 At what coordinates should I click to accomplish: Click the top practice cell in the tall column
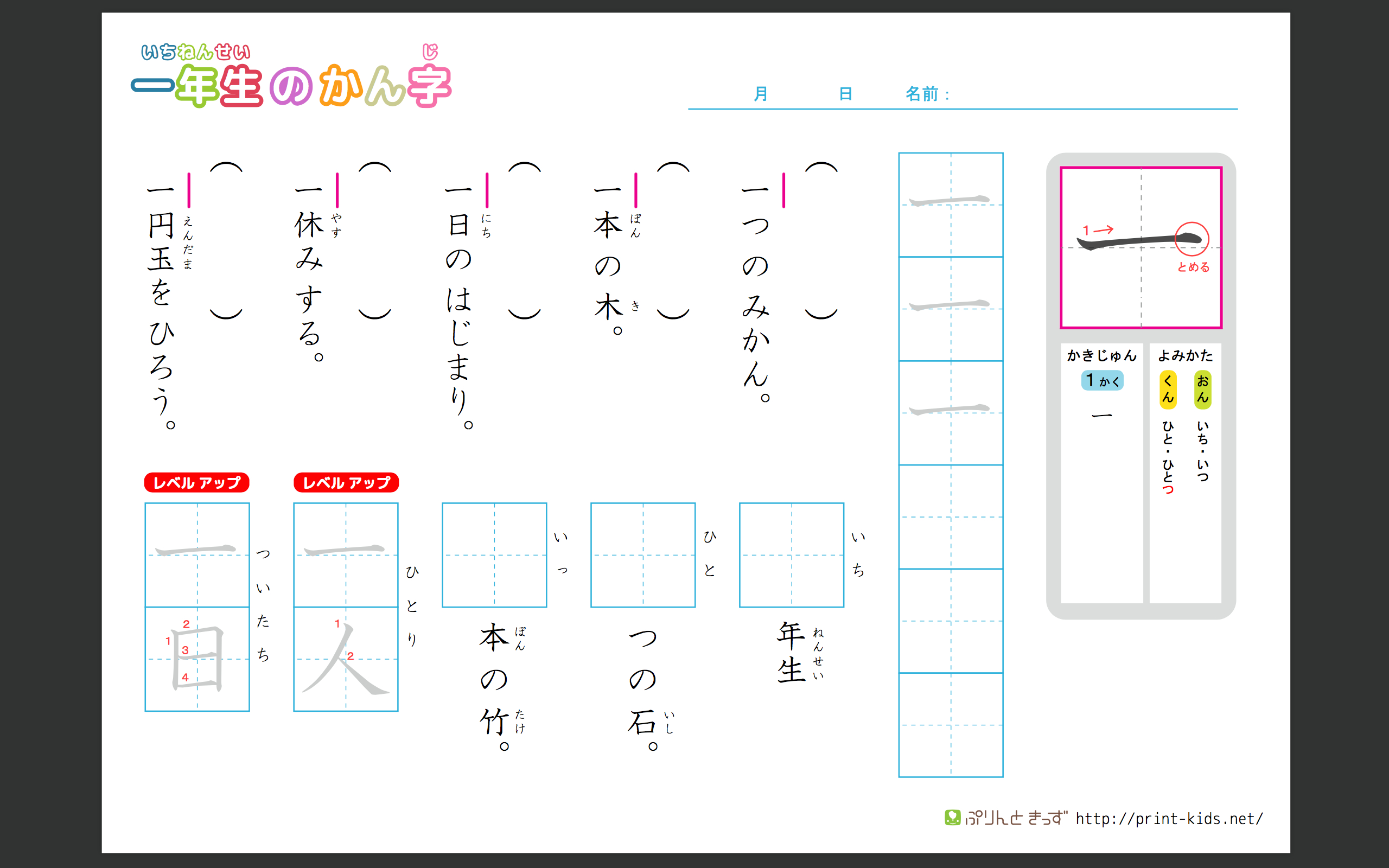[x=951, y=205]
